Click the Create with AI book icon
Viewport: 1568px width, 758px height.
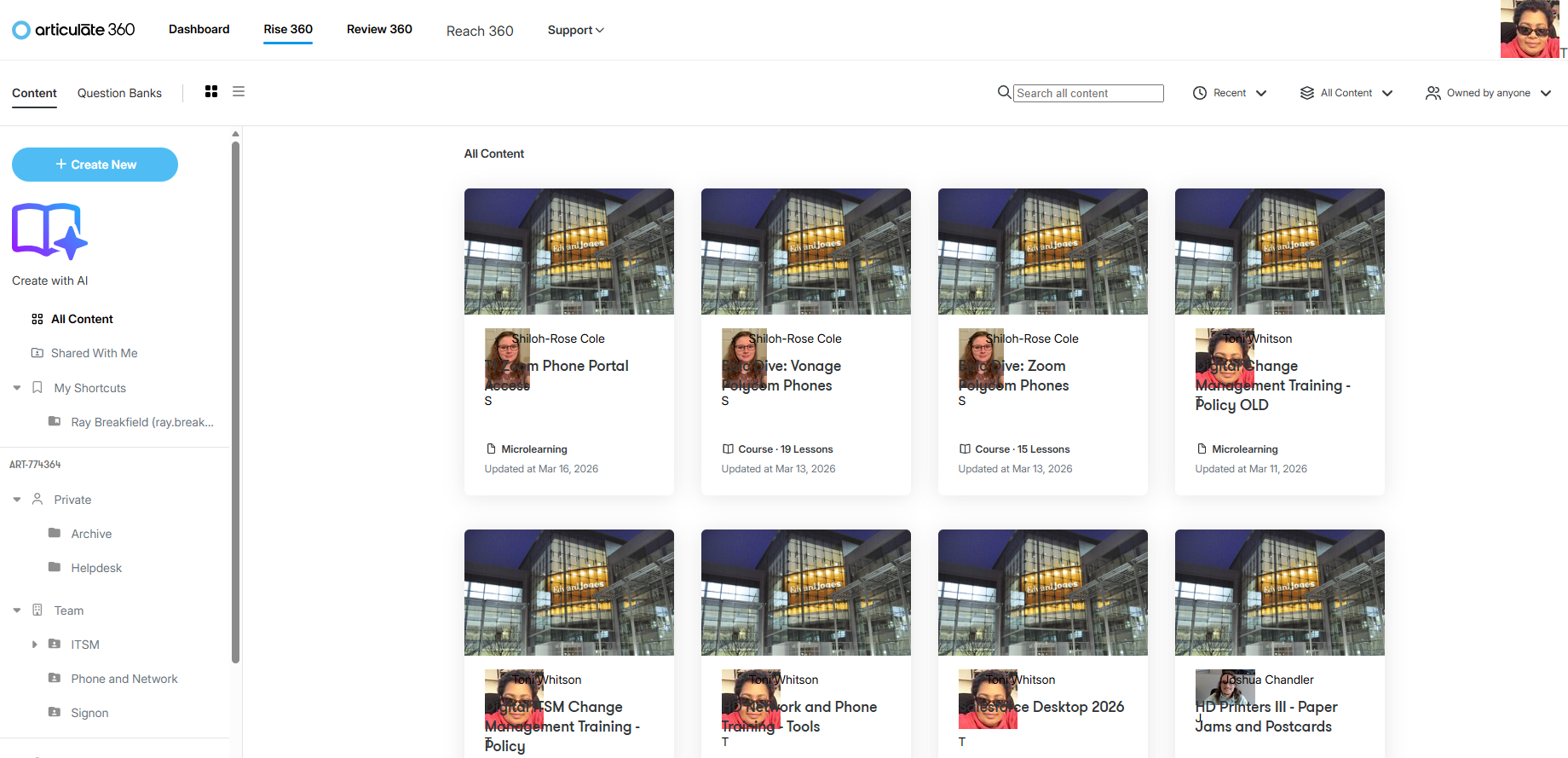pyautogui.click(x=49, y=231)
